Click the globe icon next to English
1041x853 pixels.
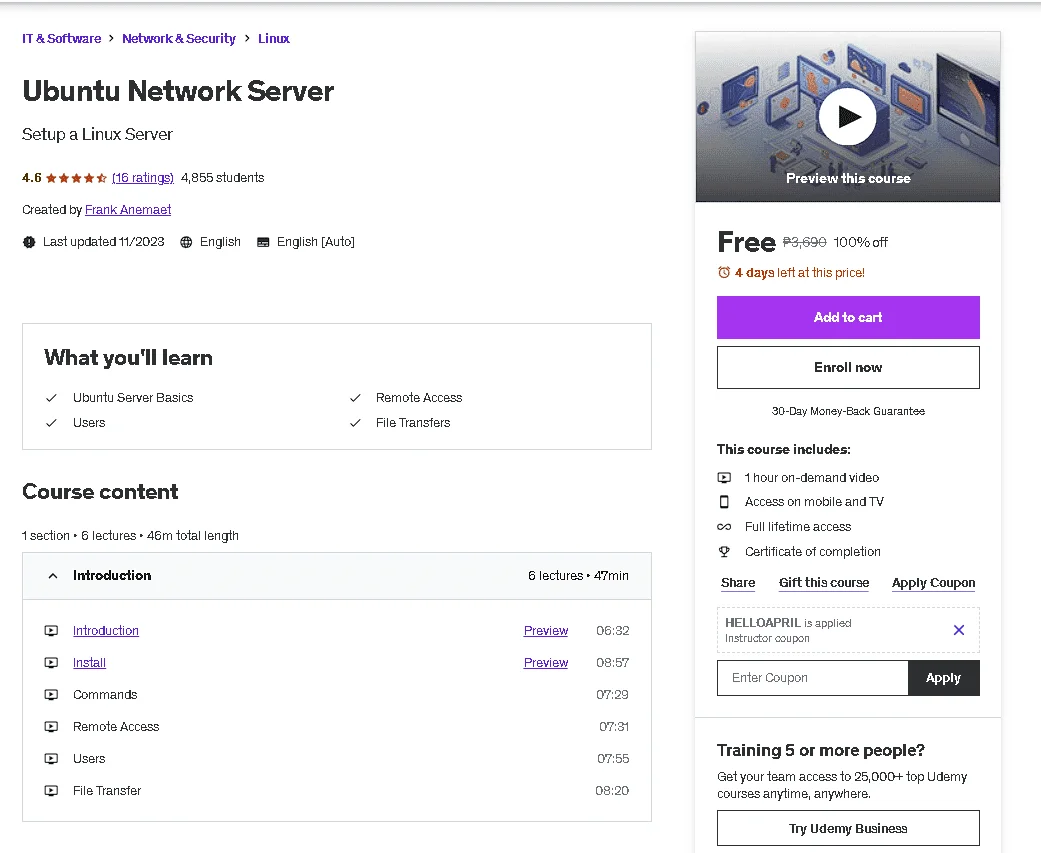(187, 242)
